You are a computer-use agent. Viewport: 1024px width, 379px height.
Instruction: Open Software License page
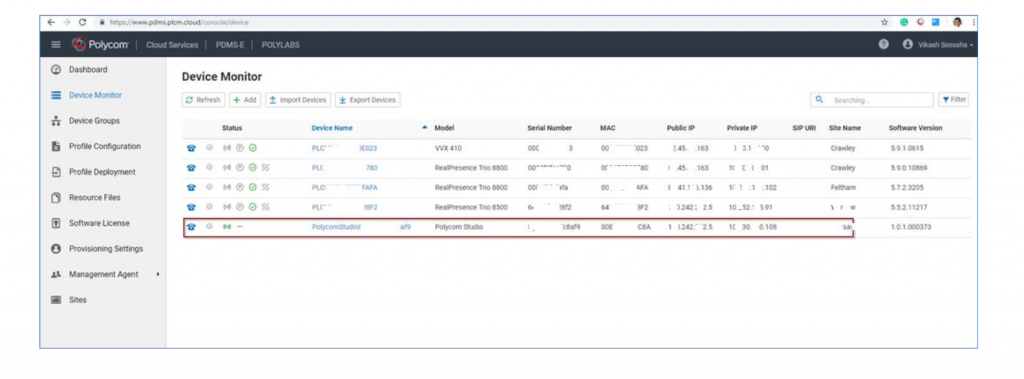tap(99, 223)
